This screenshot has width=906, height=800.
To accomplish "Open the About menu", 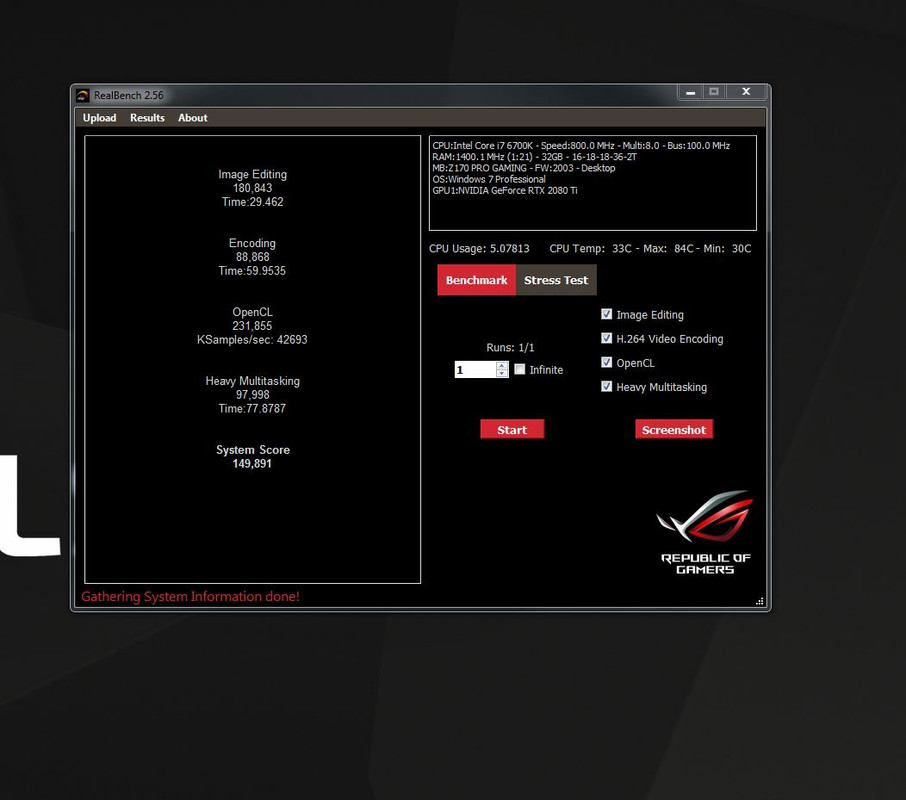I will click(192, 118).
